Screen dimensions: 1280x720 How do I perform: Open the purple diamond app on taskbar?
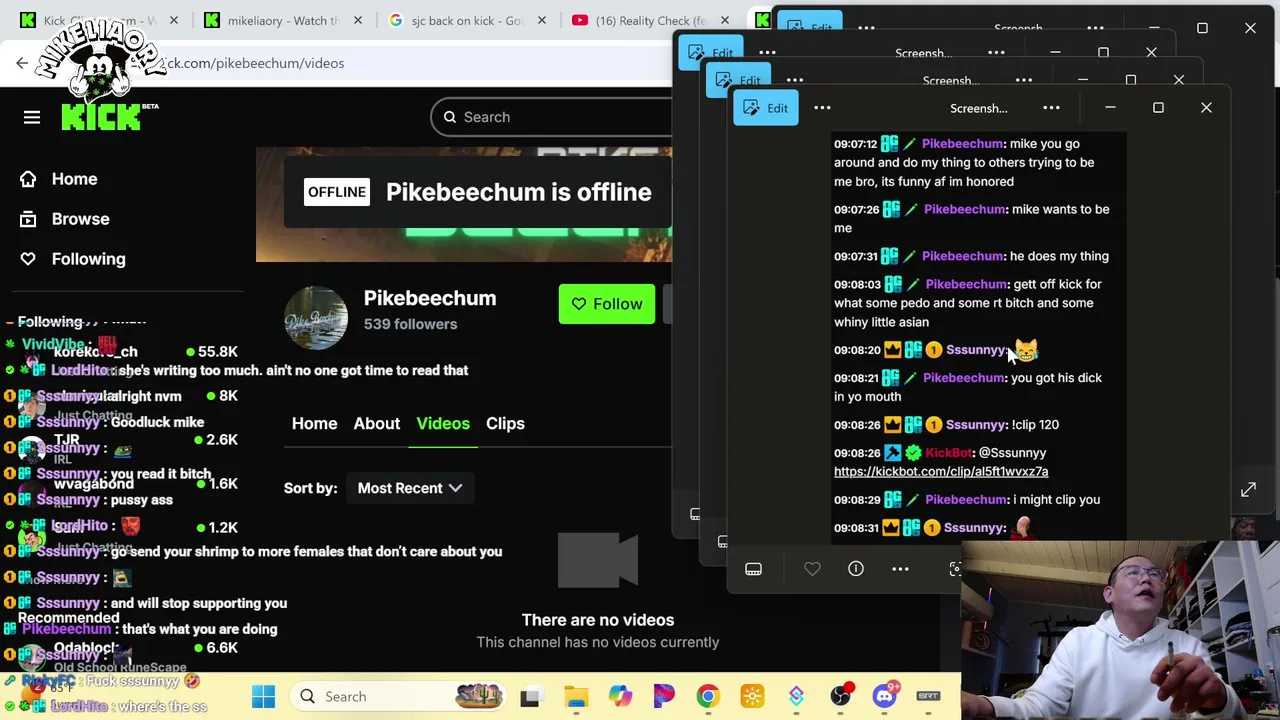[797, 697]
